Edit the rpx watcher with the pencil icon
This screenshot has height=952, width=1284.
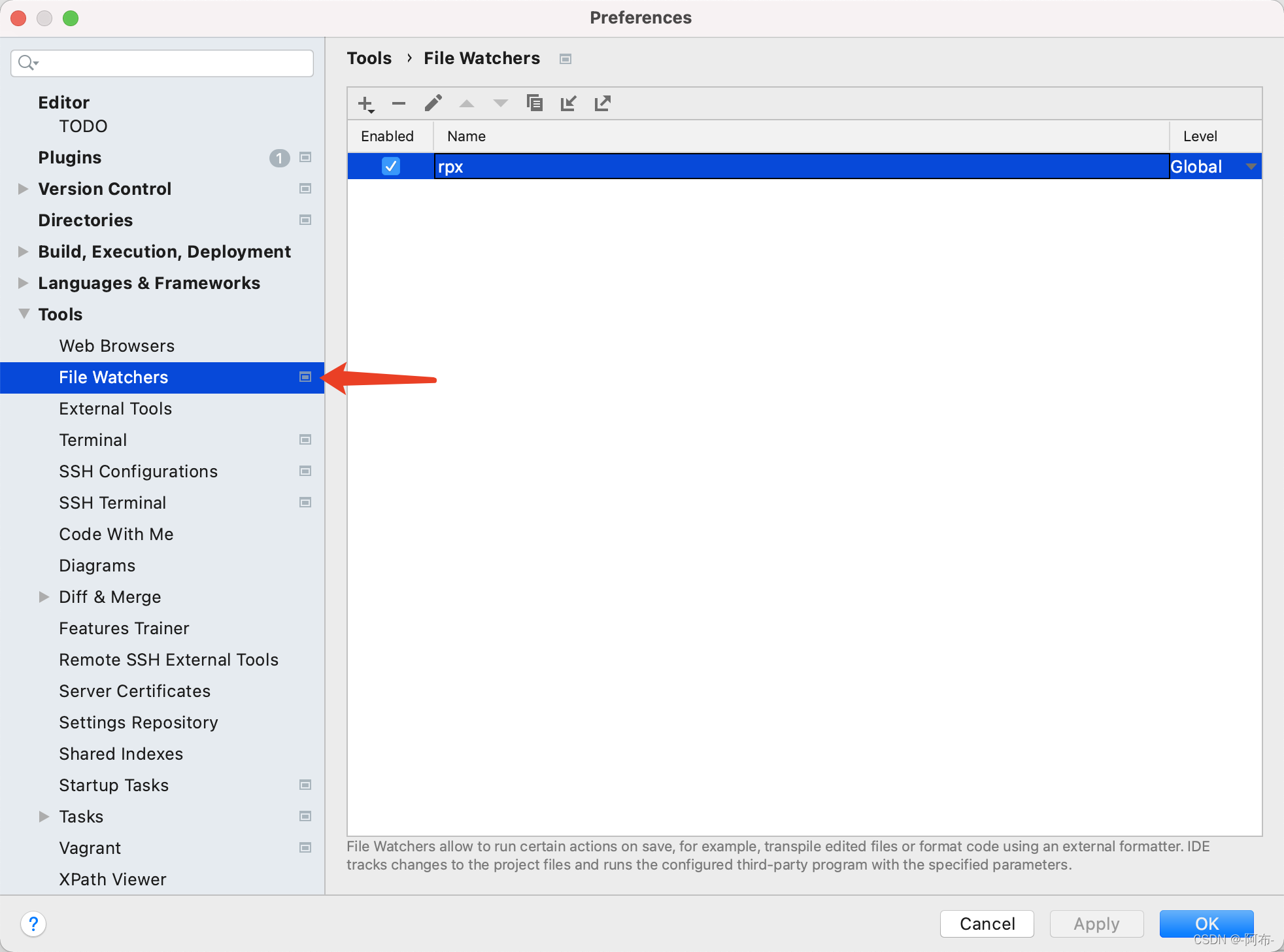[433, 103]
